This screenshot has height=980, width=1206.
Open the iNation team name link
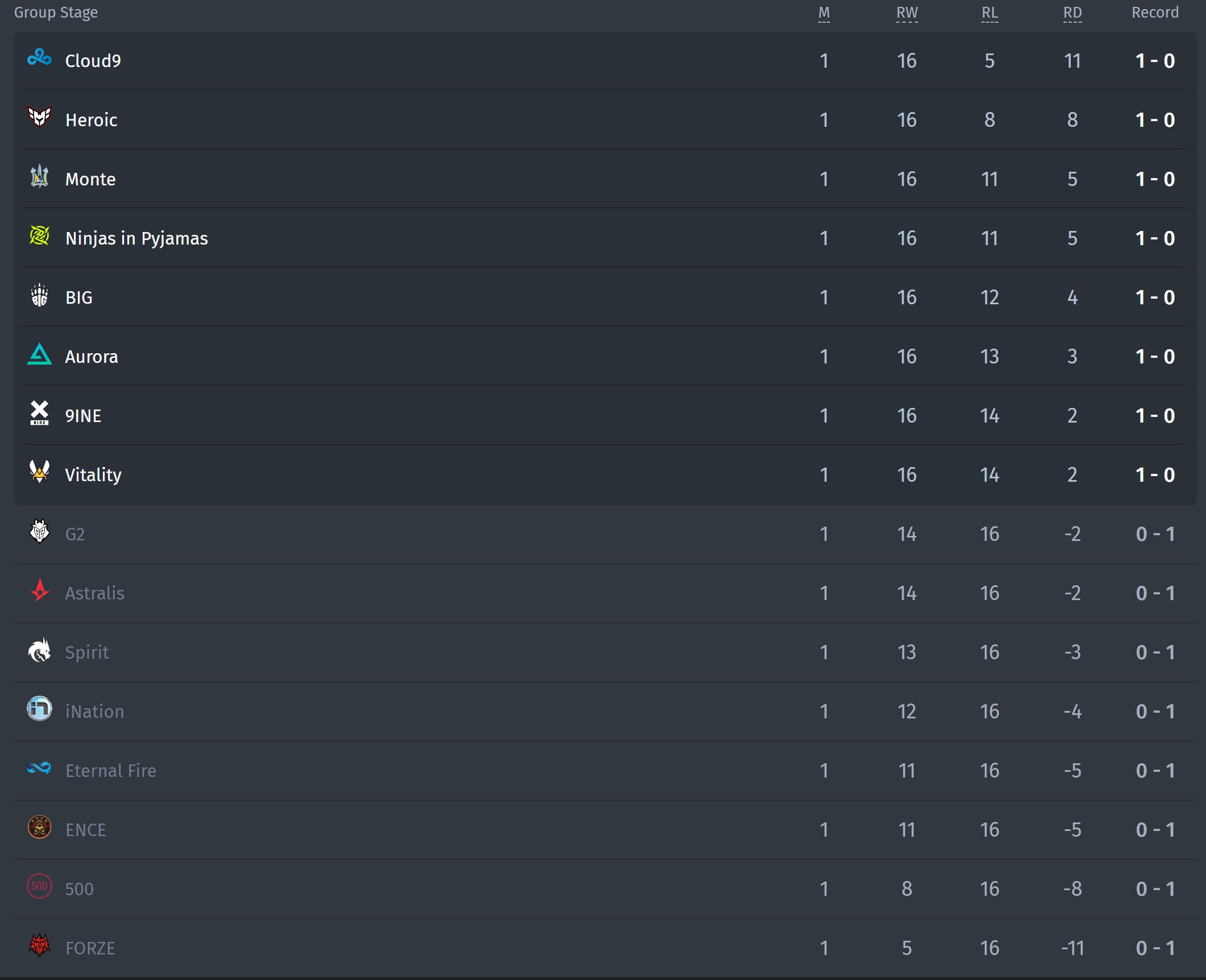pos(94,711)
